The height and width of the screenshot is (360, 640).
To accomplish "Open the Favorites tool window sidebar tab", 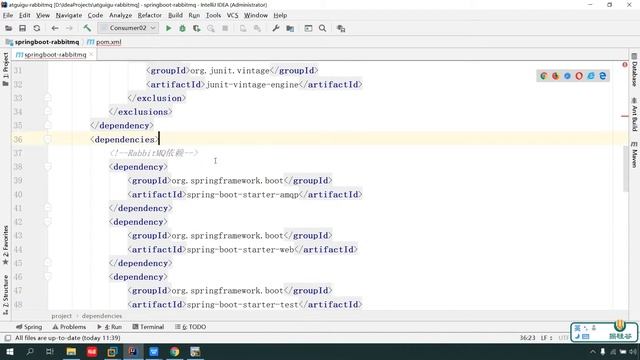I will click(5, 245).
